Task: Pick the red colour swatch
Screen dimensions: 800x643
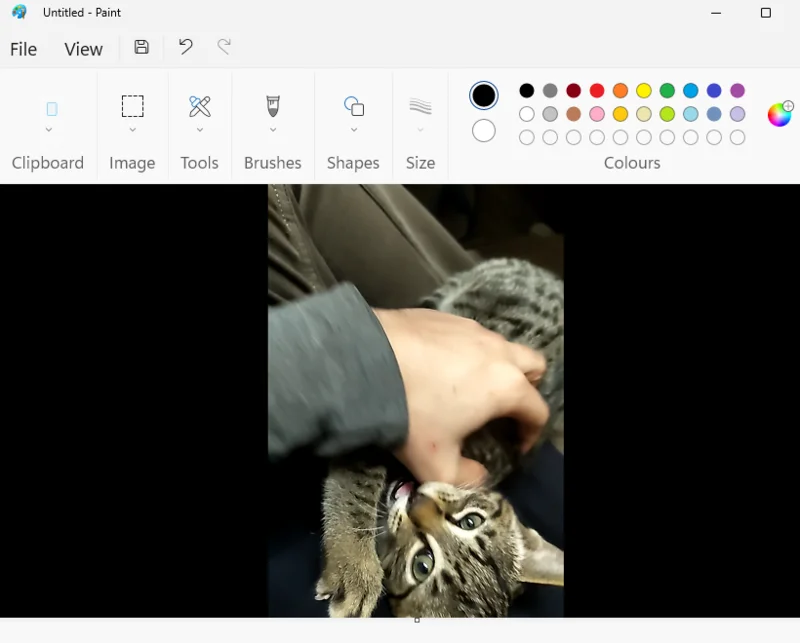Action: [597, 90]
